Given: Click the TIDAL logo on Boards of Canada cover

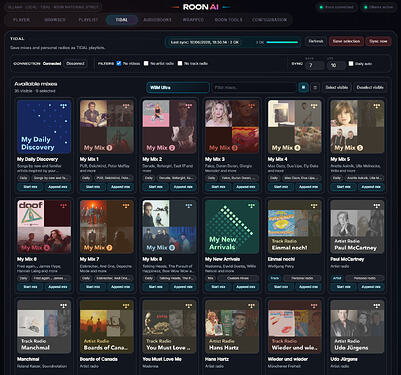Looking at the screenshot, I should (126, 306).
